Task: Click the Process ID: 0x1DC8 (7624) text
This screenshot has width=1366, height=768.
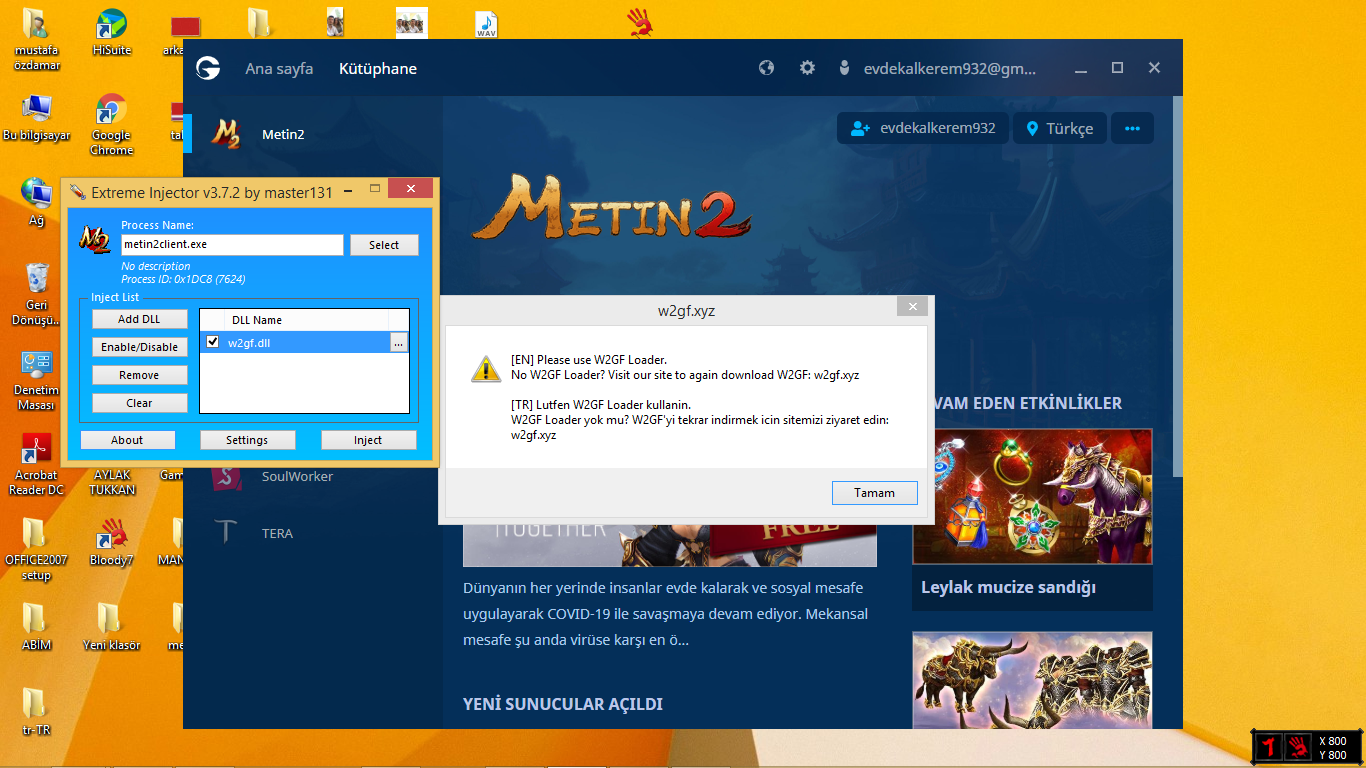Action: (x=183, y=279)
